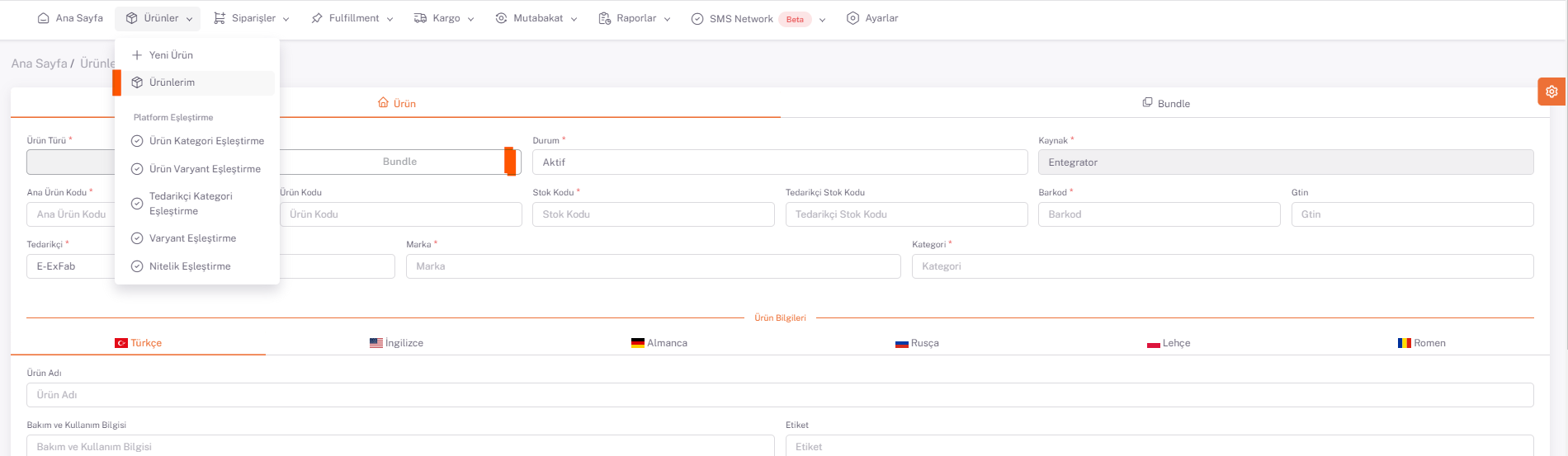Click the Kargo truck icon
Viewport: 1568px width, 456px height.
(x=420, y=18)
